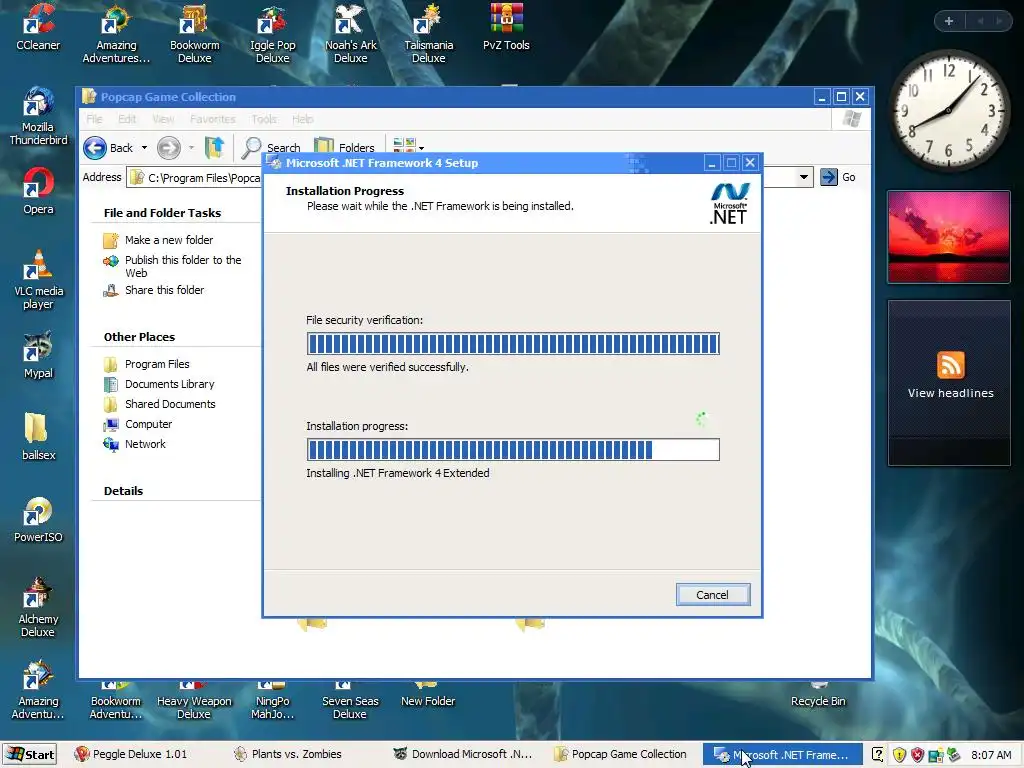Open Search in explorer toolbar
The image size is (1024, 768).
pos(271,148)
